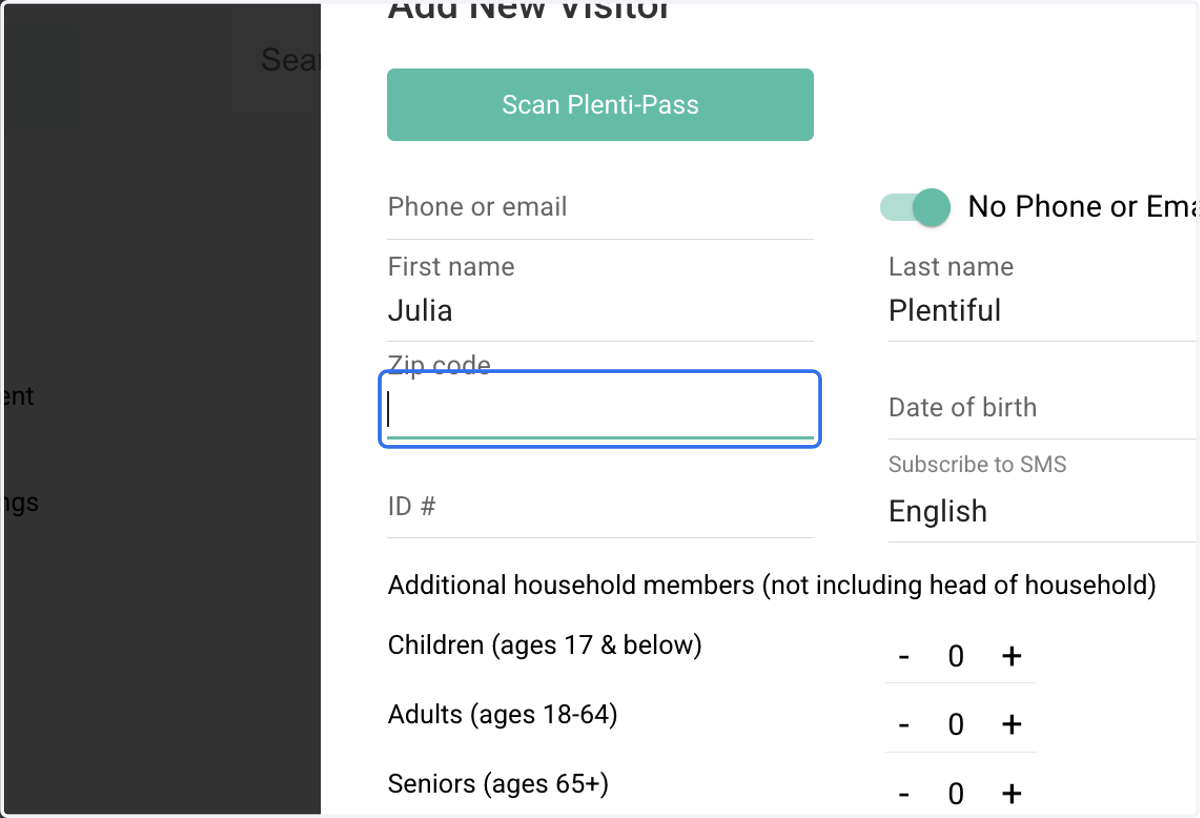
Task: Decrease the Seniors count with minus
Action: (904, 794)
